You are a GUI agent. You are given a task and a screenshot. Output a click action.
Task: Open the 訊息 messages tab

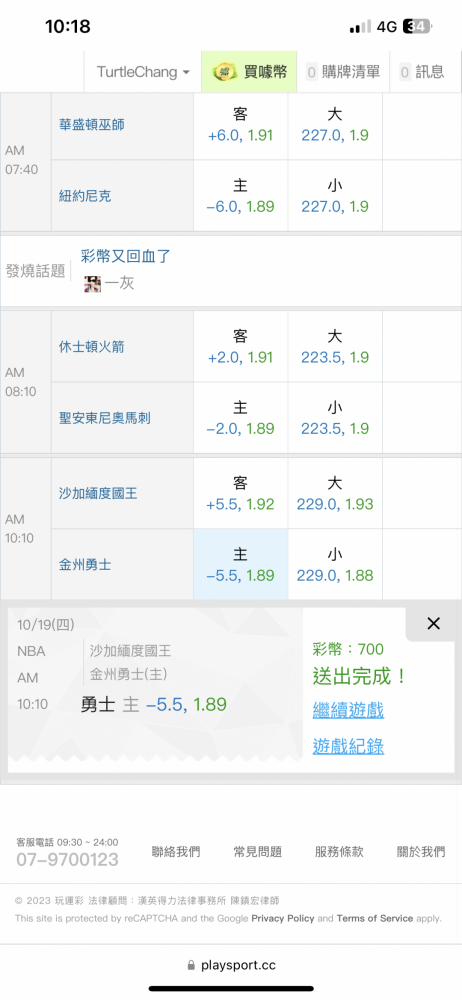point(422,72)
